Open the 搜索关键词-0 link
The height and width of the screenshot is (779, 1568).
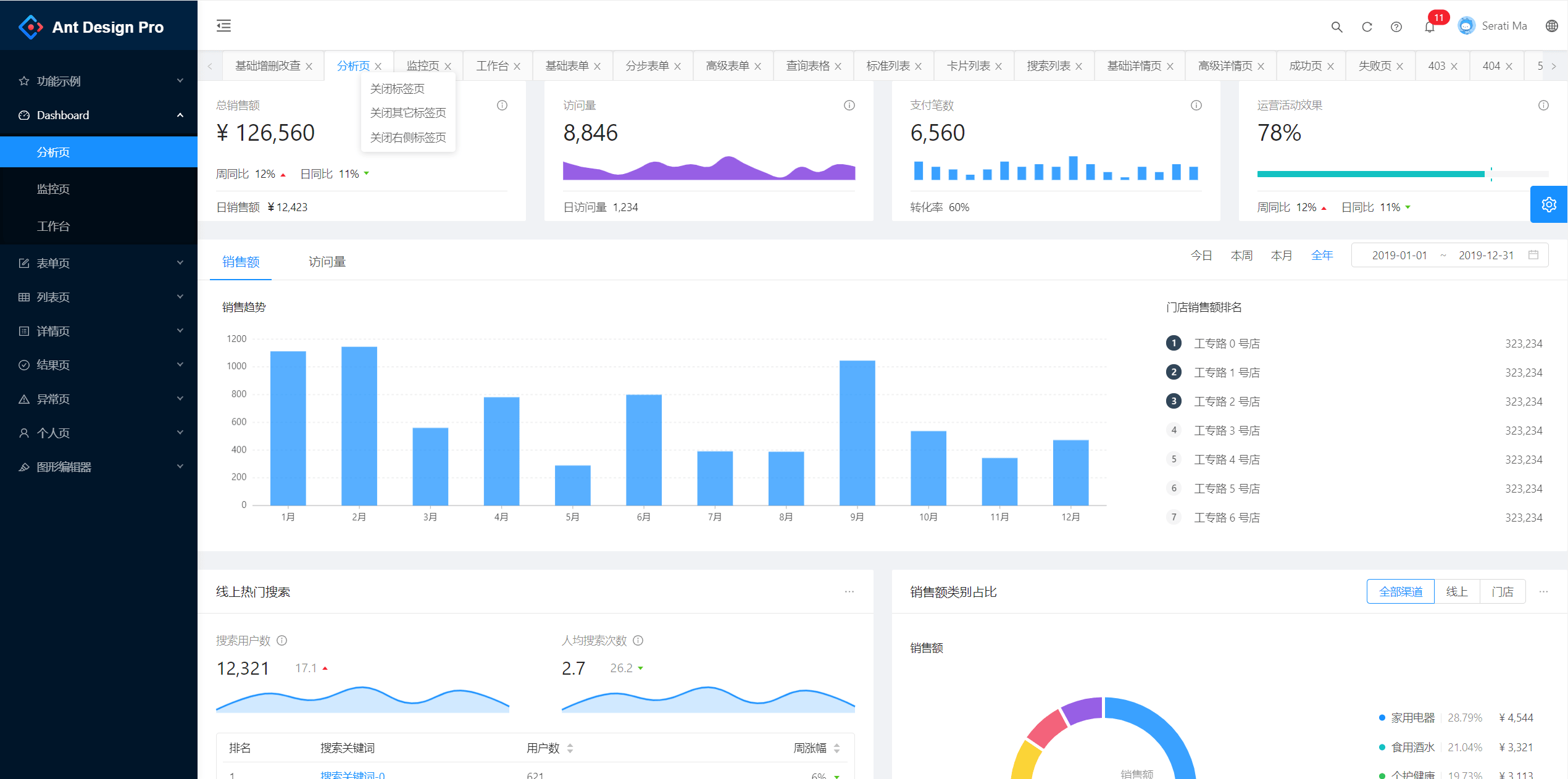click(352, 775)
